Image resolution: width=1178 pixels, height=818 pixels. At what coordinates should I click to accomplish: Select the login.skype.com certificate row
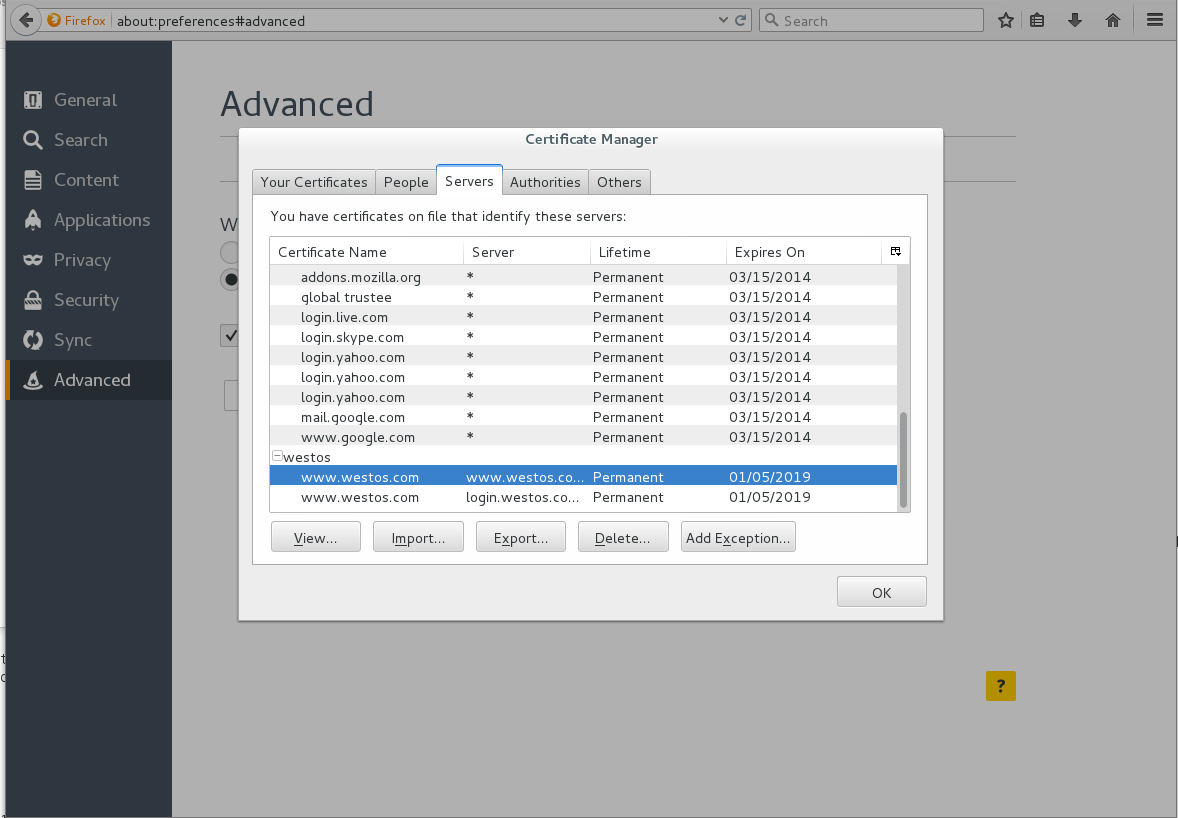click(x=584, y=337)
